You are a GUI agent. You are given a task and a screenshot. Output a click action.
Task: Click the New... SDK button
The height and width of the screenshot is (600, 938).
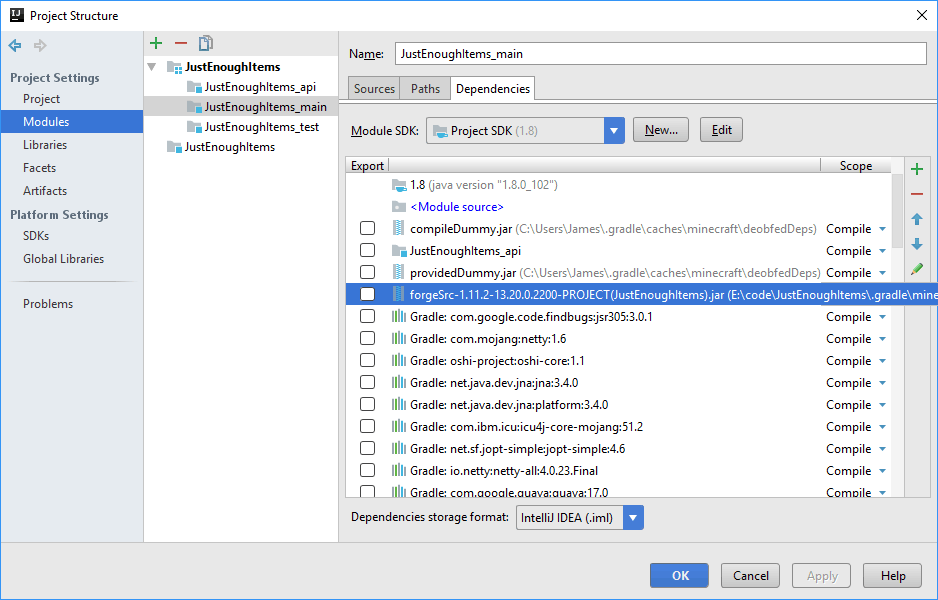661,130
